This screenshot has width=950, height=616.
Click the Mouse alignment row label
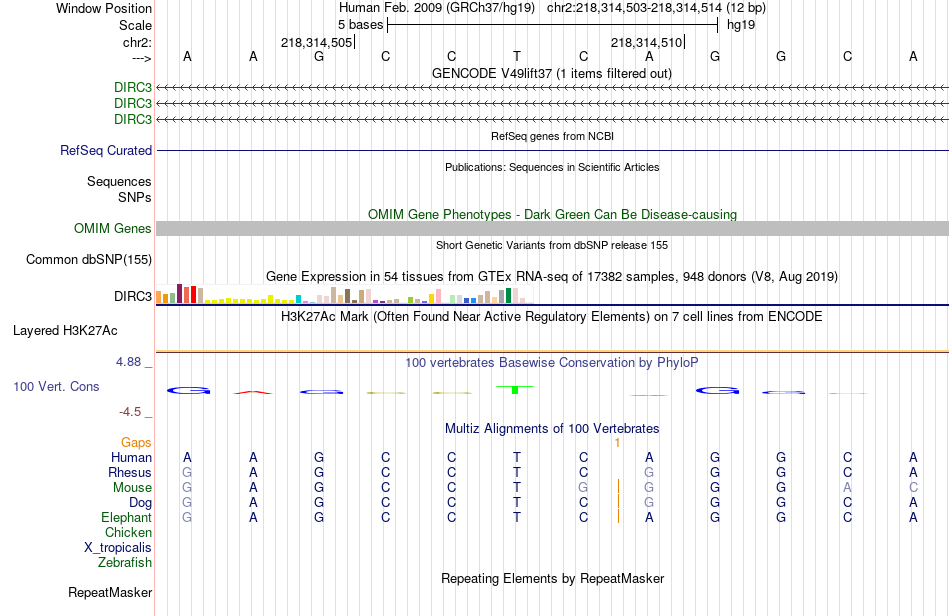pyautogui.click(x=132, y=488)
